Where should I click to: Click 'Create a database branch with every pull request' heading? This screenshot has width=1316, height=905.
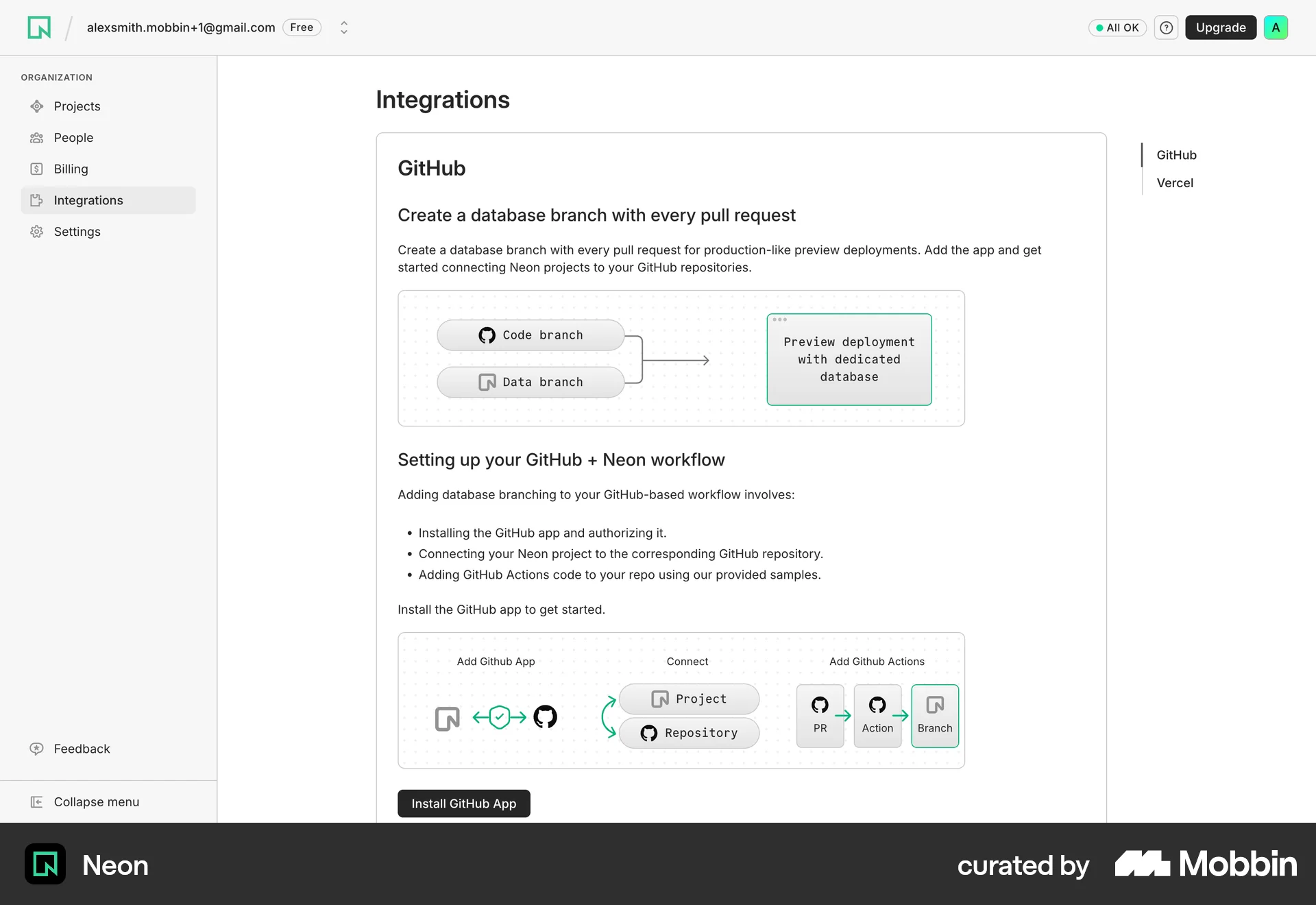coord(596,215)
